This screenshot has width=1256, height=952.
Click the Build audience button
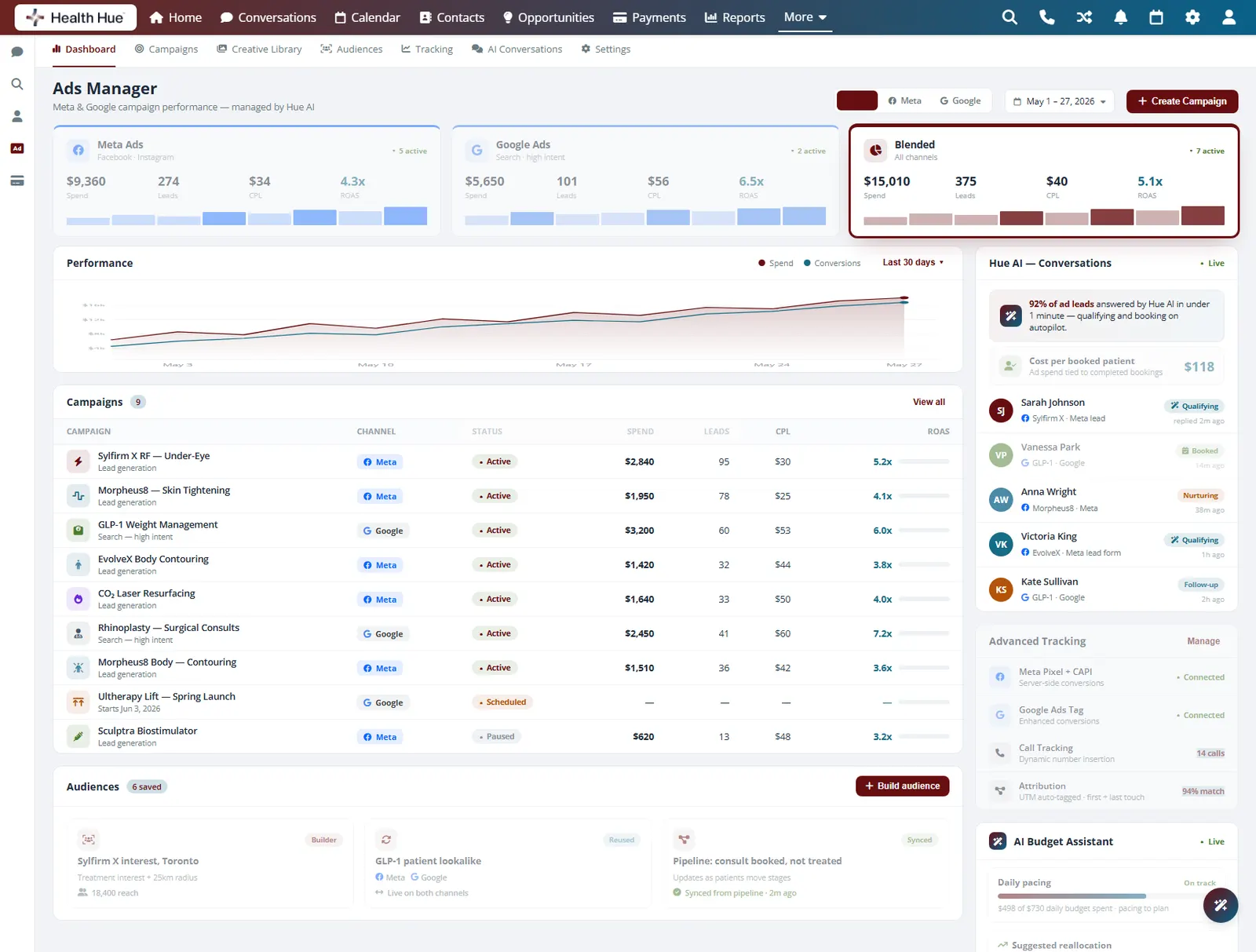coord(902,786)
